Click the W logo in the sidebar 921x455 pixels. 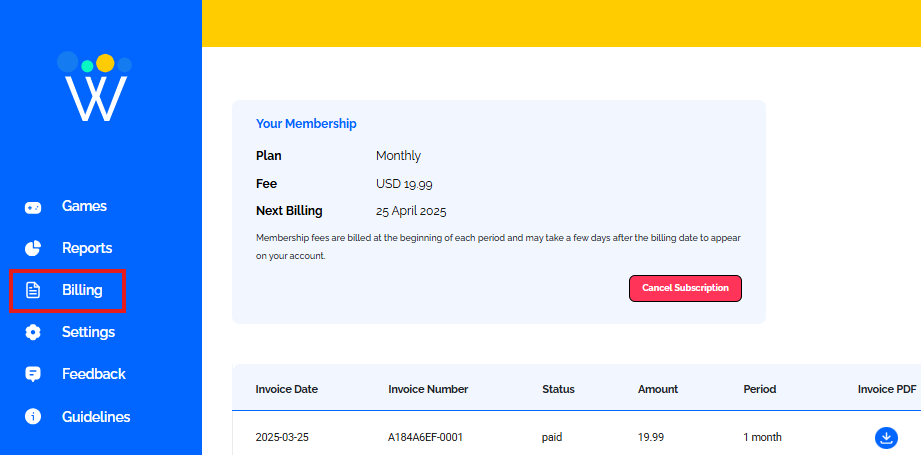(x=95, y=87)
